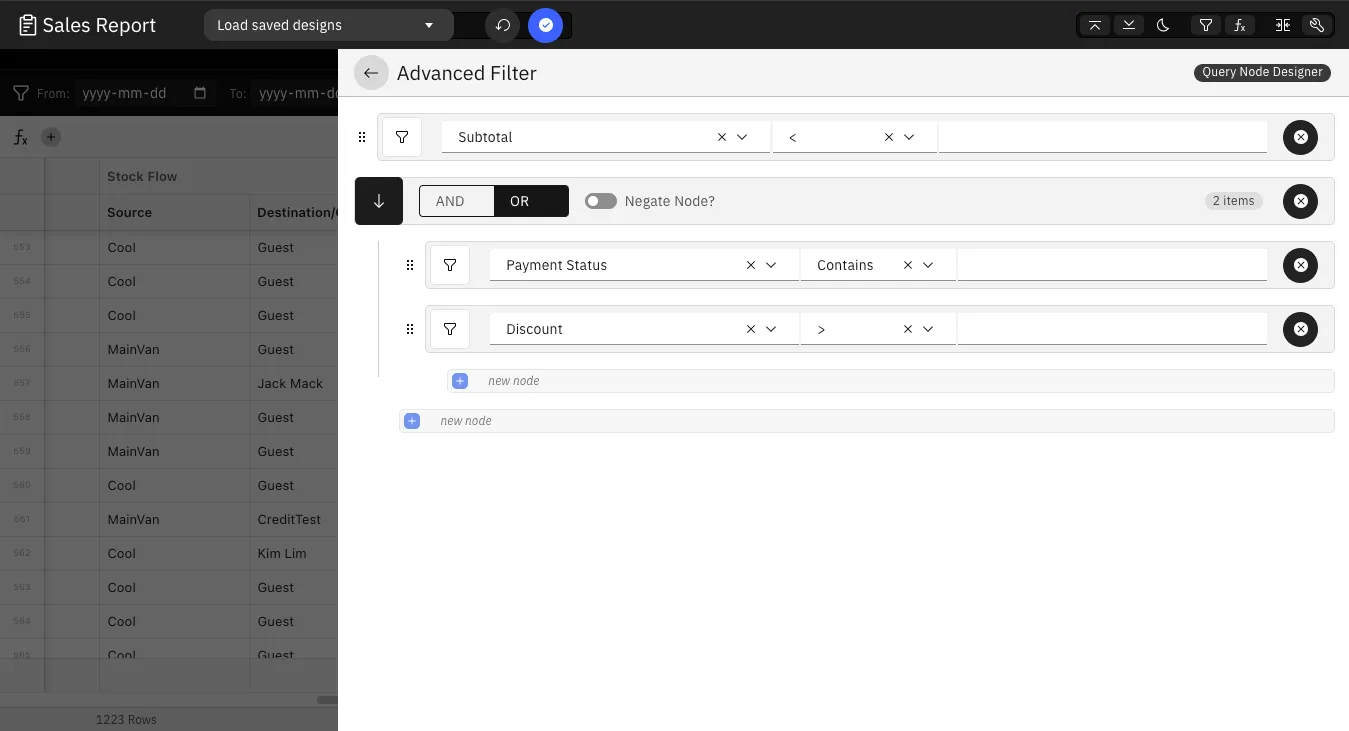The height and width of the screenshot is (731, 1349).
Task: Click the CreditTest cell
Action: 289,519
